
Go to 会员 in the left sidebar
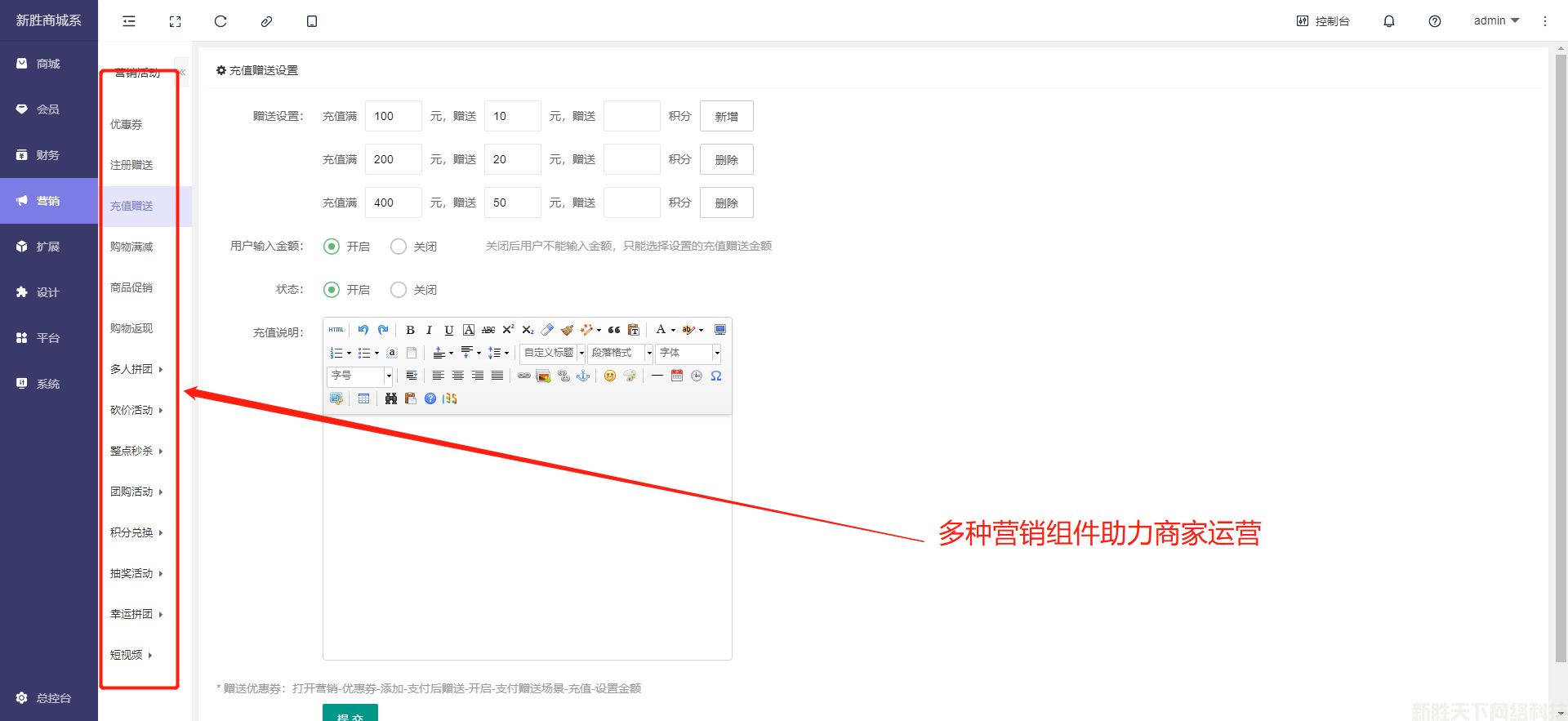pos(48,109)
